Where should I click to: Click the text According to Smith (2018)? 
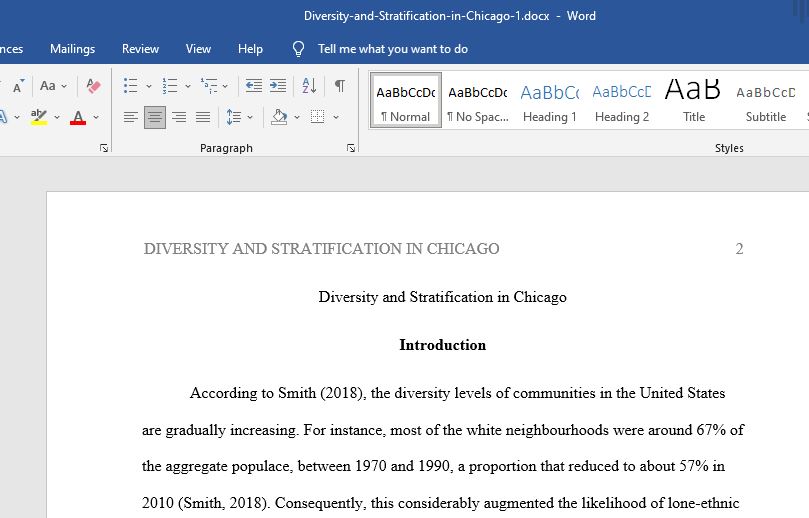[278, 393]
